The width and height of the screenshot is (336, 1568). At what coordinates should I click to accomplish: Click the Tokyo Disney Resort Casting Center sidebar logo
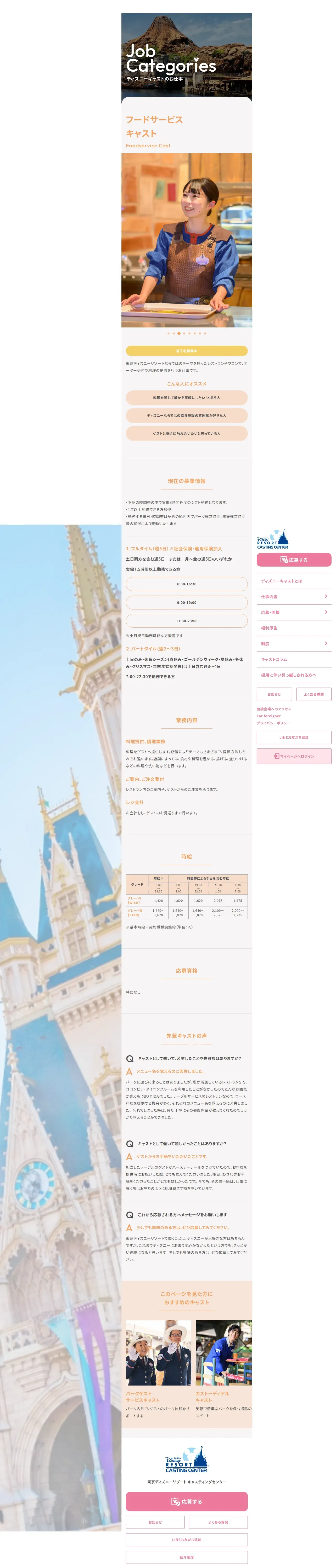point(273,539)
